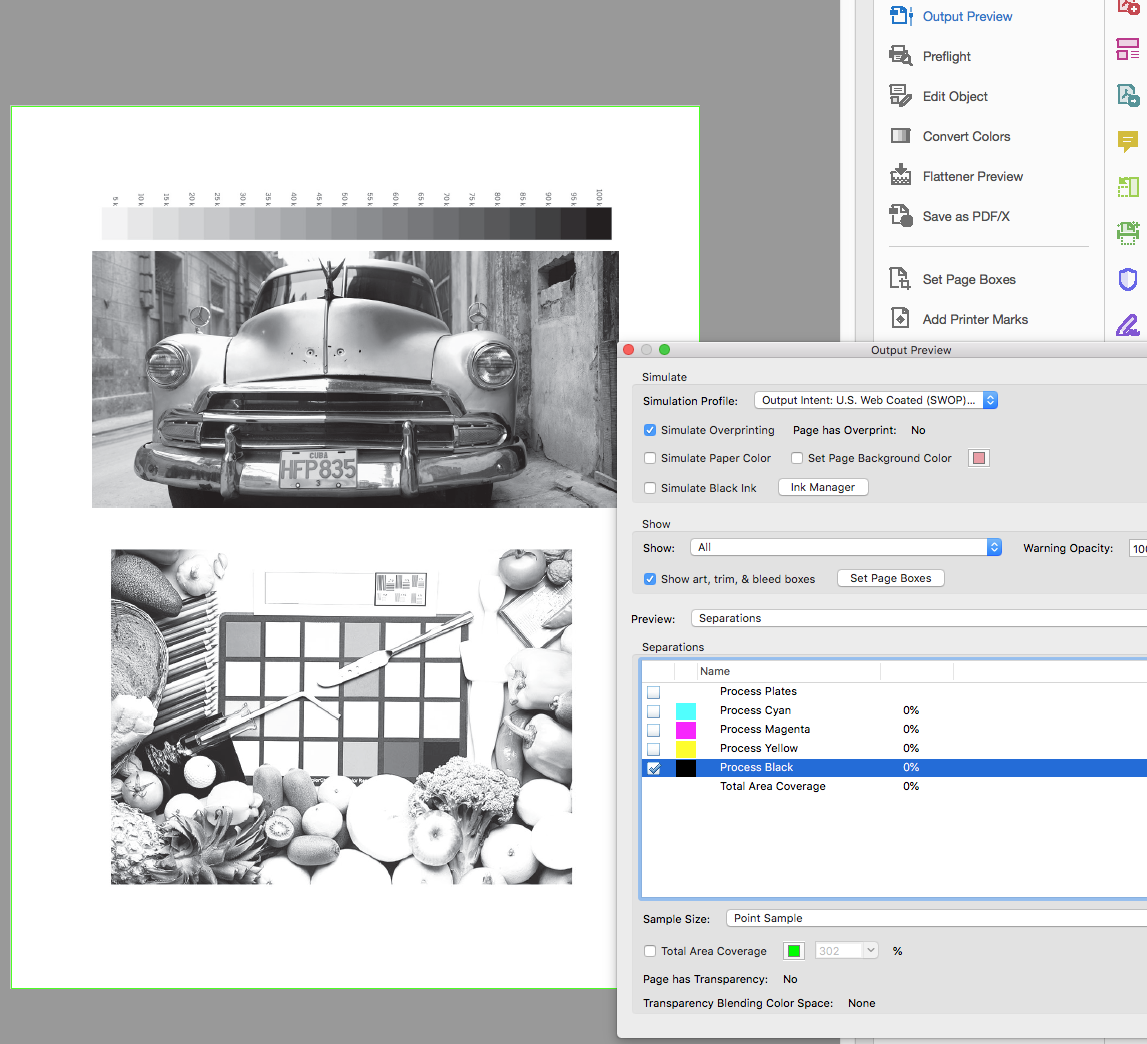Click the Ink Manager button
This screenshot has height=1044, width=1147.
(822, 487)
